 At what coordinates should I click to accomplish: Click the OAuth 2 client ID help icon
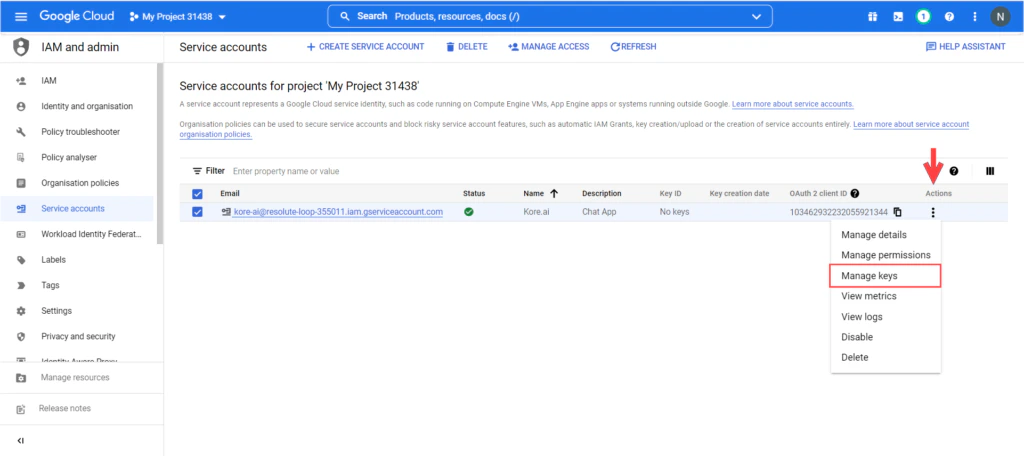(x=855, y=193)
